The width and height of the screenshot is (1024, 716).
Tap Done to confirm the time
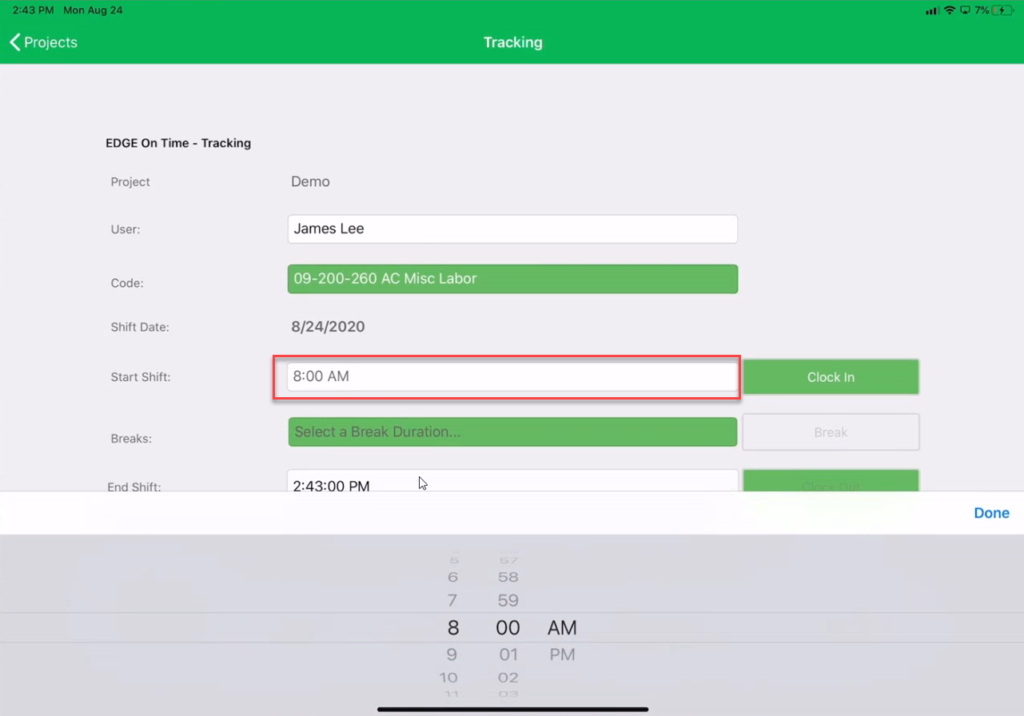click(x=991, y=512)
